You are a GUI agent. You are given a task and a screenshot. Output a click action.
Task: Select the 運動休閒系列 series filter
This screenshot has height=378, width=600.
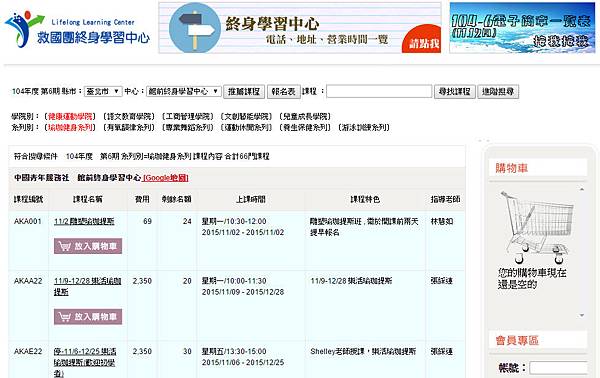246,127
